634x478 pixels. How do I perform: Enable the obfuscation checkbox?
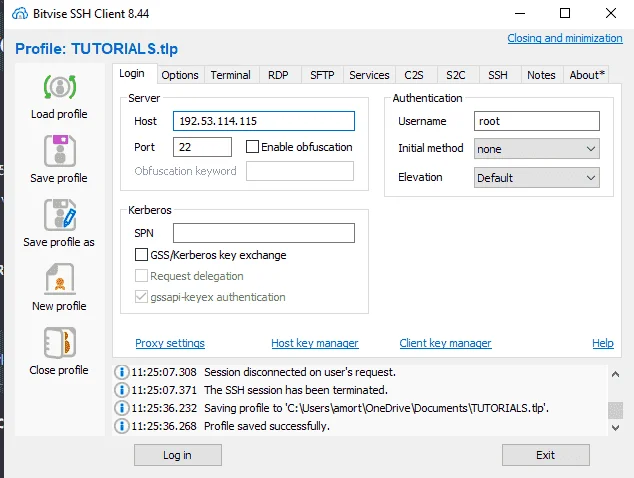[x=252, y=146]
